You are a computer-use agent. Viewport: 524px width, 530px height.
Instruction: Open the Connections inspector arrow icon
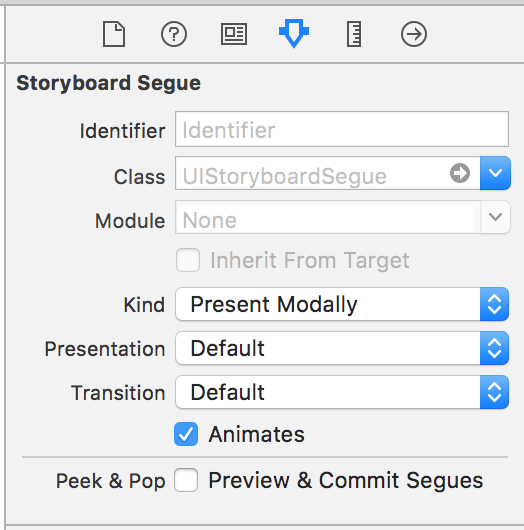(414, 34)
